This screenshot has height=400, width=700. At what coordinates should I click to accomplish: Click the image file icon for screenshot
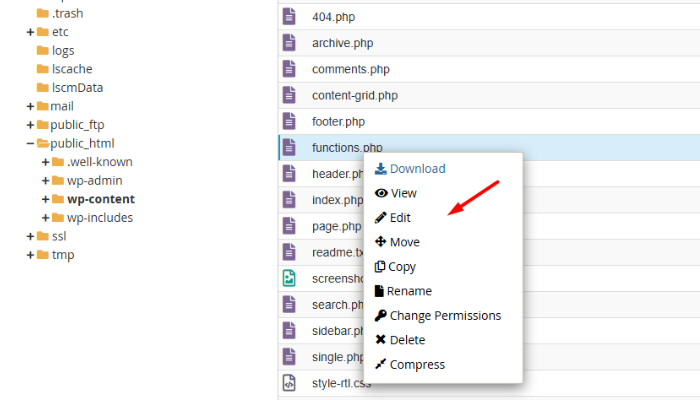point(289,279)
